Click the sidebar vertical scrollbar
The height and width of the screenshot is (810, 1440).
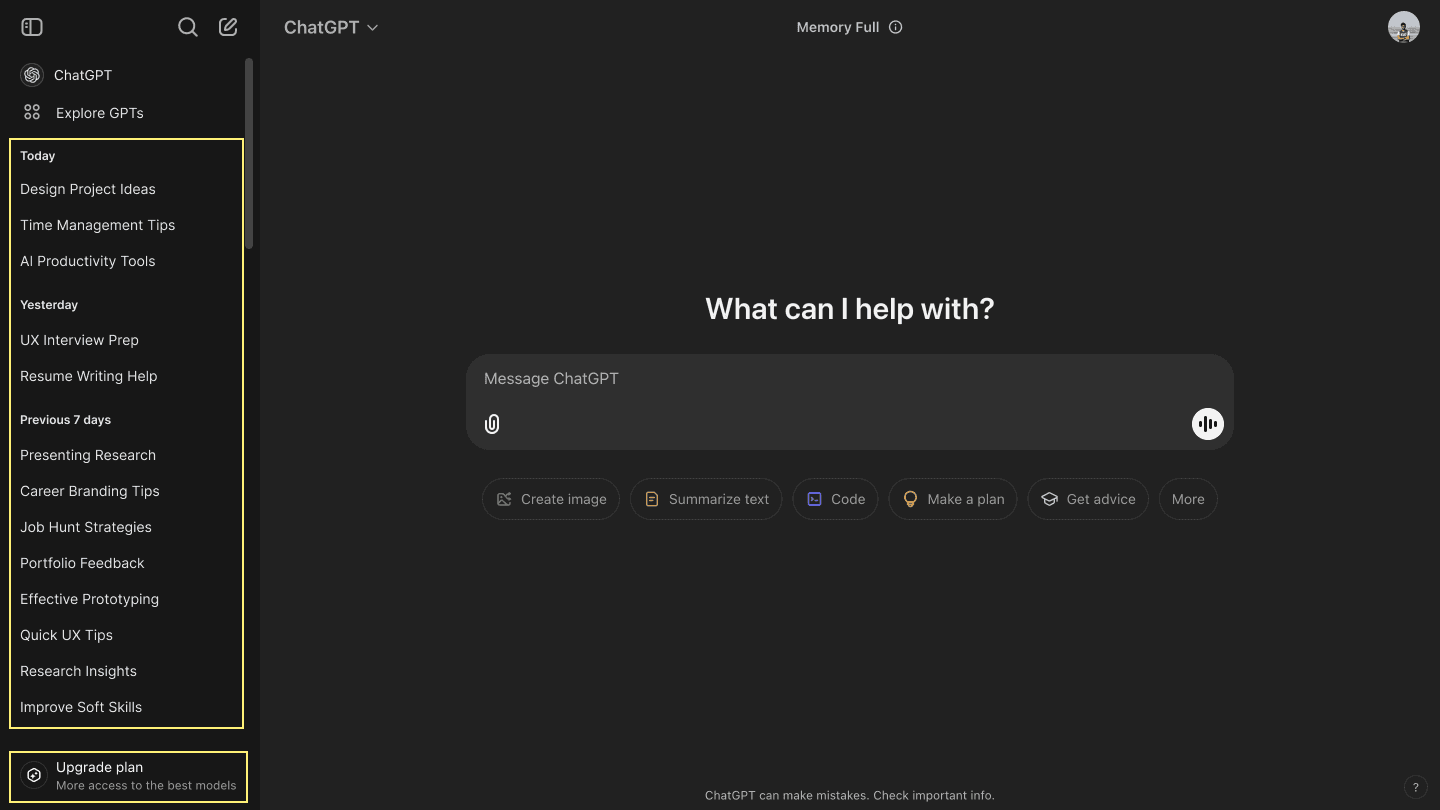249,153
